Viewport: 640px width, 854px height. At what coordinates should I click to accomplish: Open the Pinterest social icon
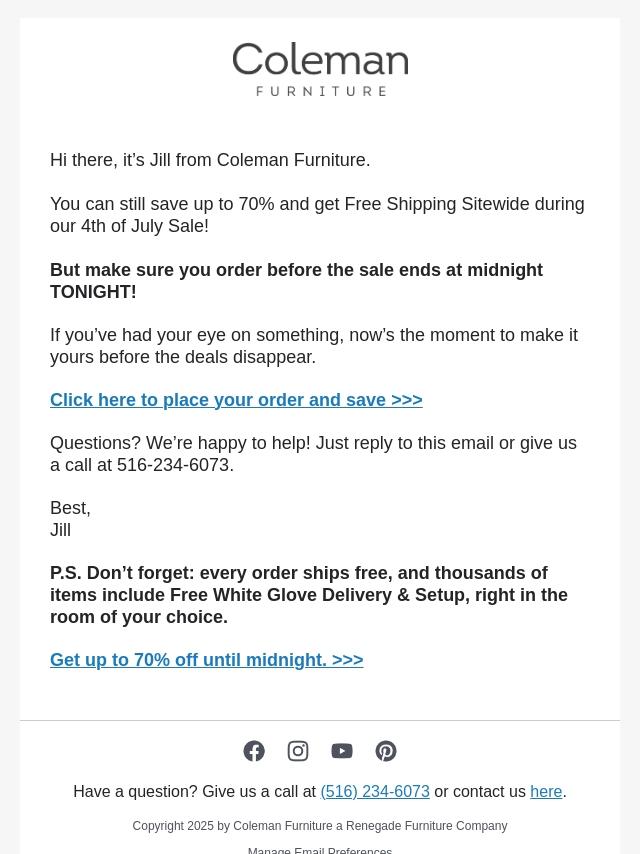coord(386,751)
